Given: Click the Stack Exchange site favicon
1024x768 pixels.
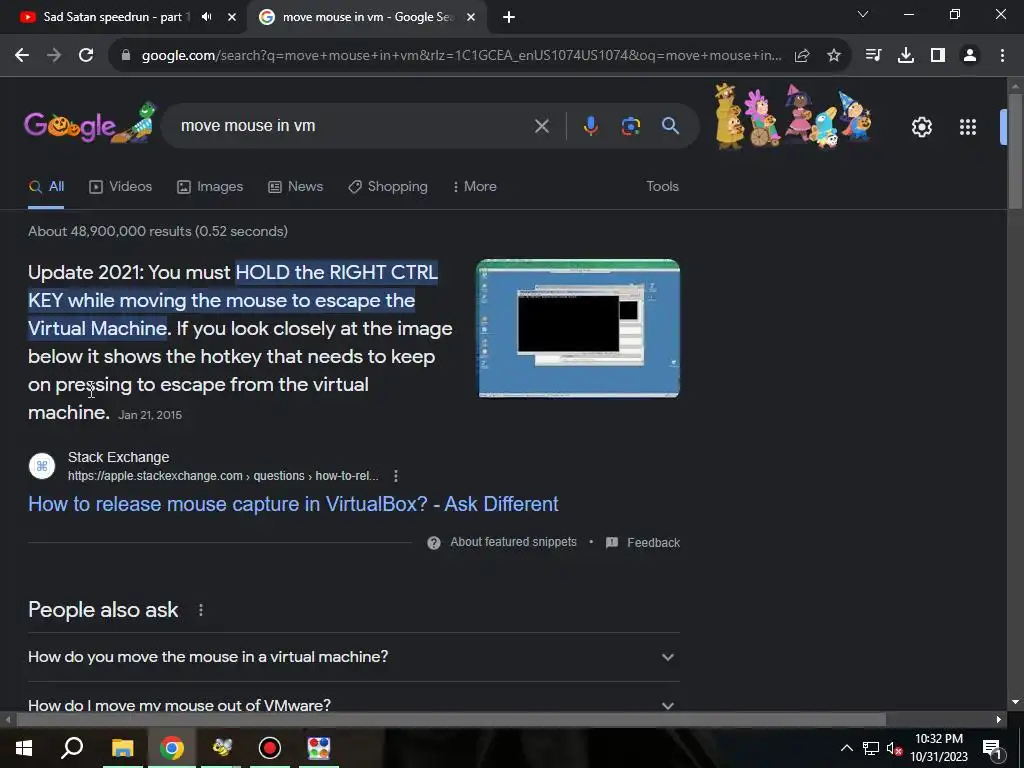Looking at the screenshot, I should pyautogui.click(x=42, y=466).
